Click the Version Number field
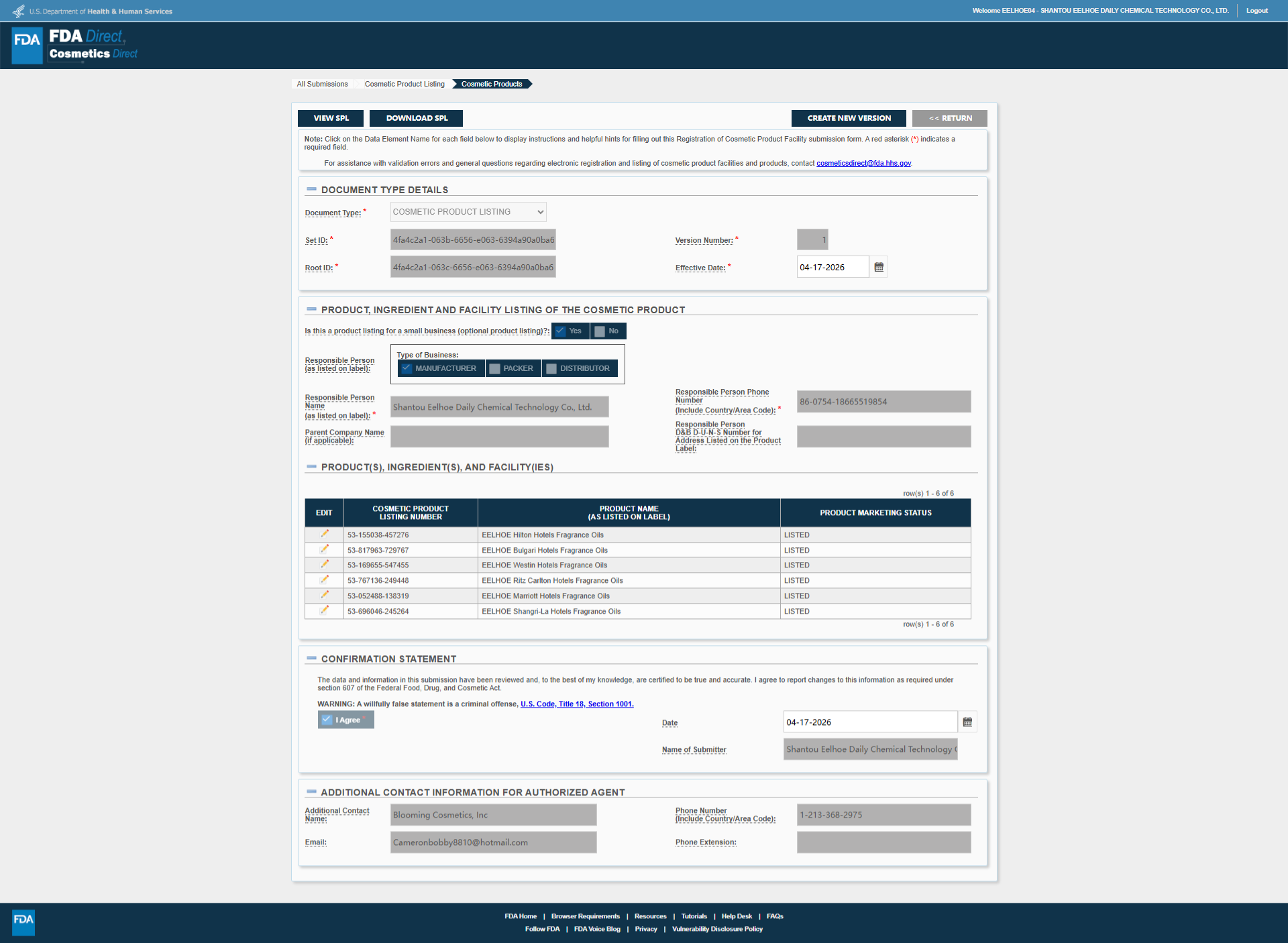 [x=812, y=239]
